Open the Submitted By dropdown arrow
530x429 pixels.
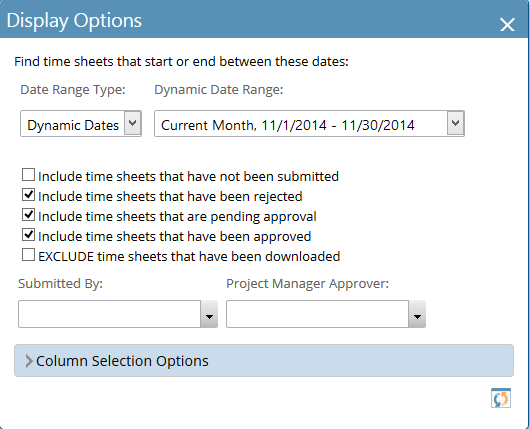coord(209,314)
